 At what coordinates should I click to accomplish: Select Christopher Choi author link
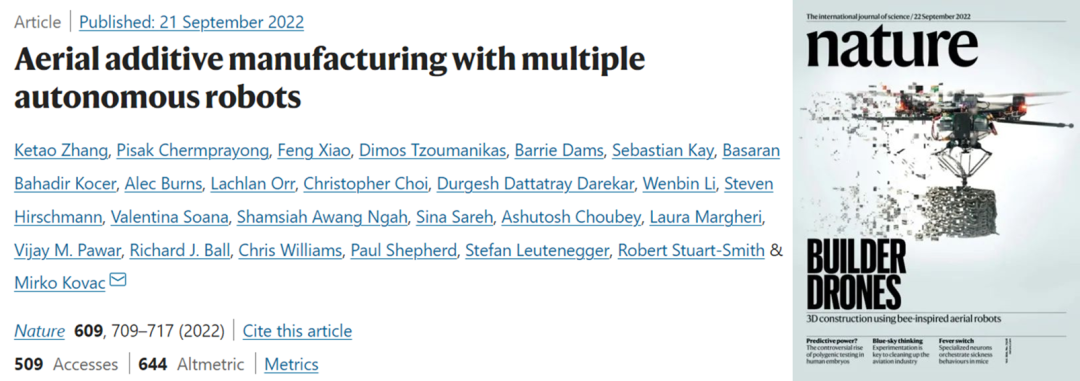366,184
